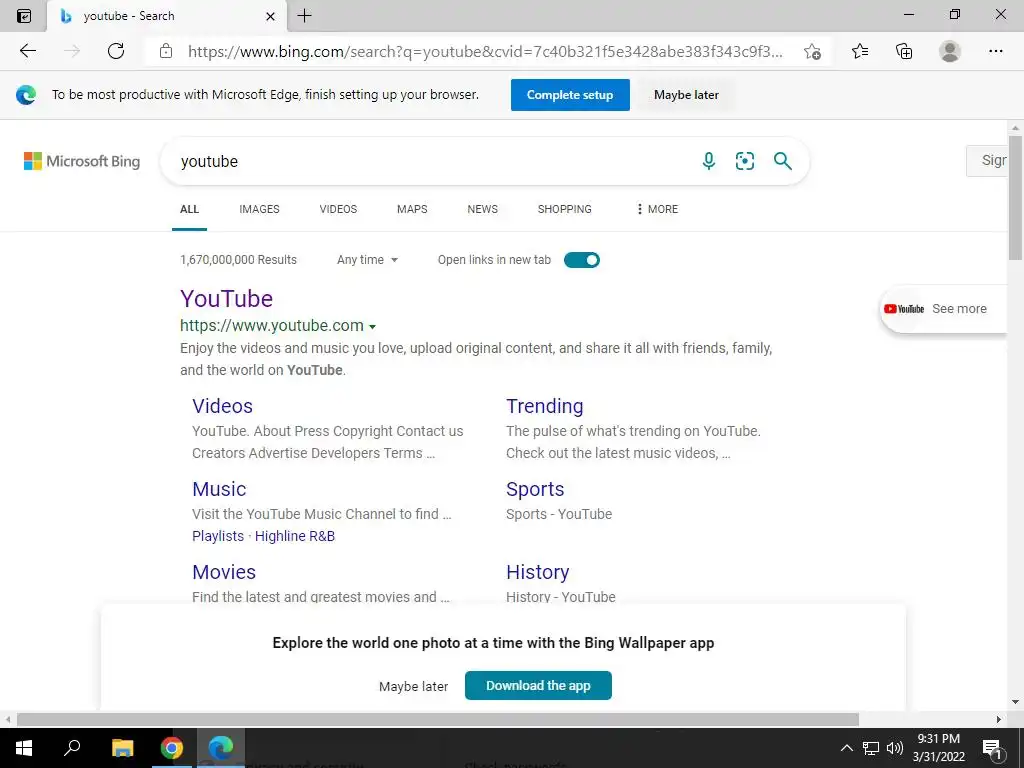
Task: Switch to NEWS tab
Action: (x=483, y=209)
